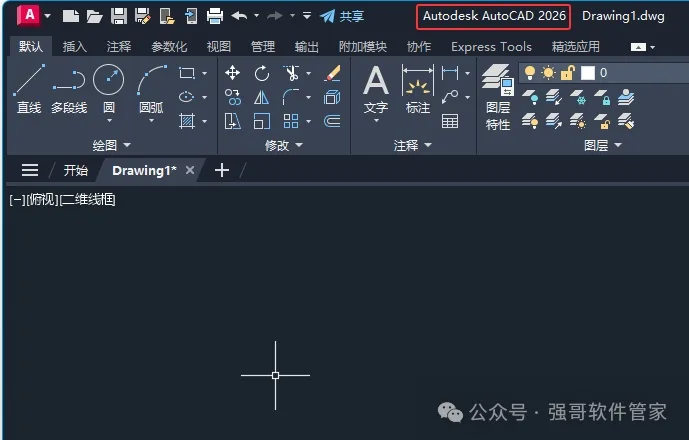Open the file tab hamburger menu
689x440 pixels.
(x=30, y=170)
